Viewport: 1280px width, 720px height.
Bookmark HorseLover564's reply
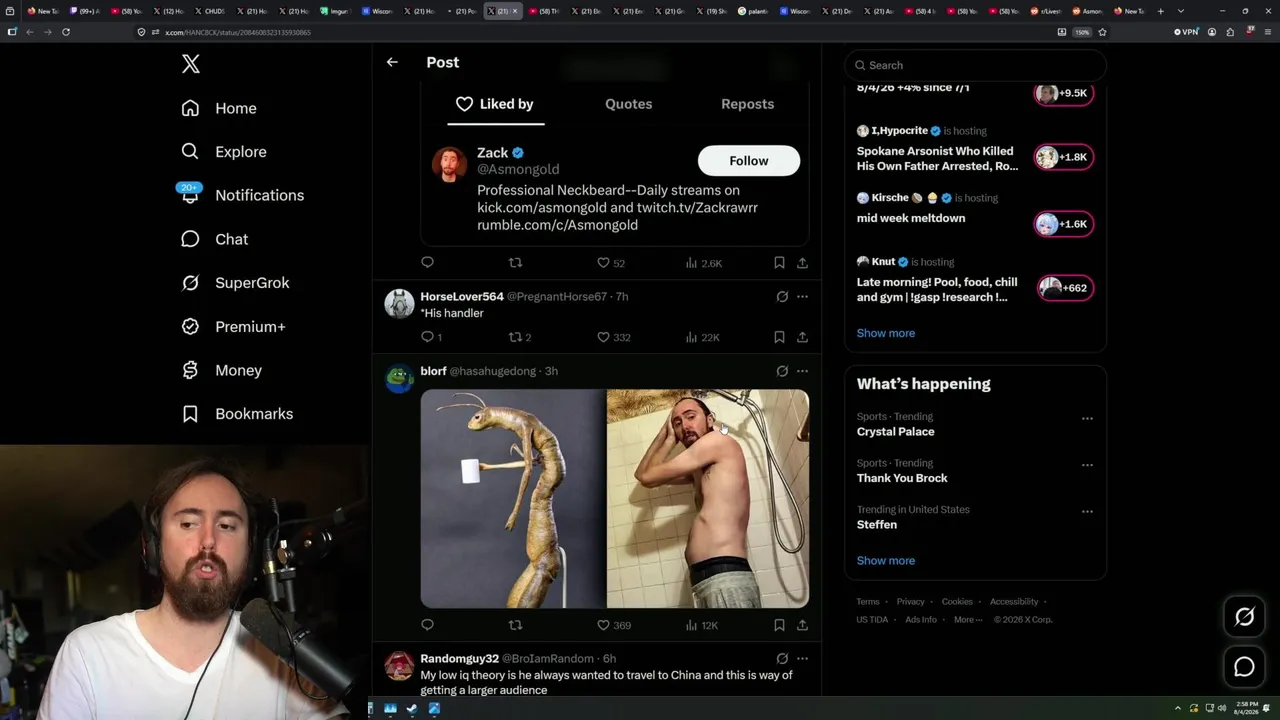(x=779, y=337)
